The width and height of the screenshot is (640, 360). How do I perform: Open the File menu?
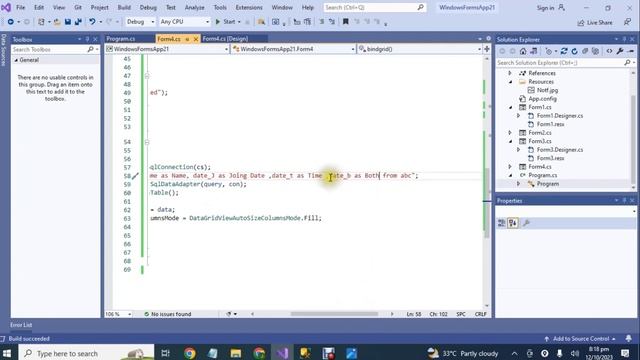(x=20, y=7)
